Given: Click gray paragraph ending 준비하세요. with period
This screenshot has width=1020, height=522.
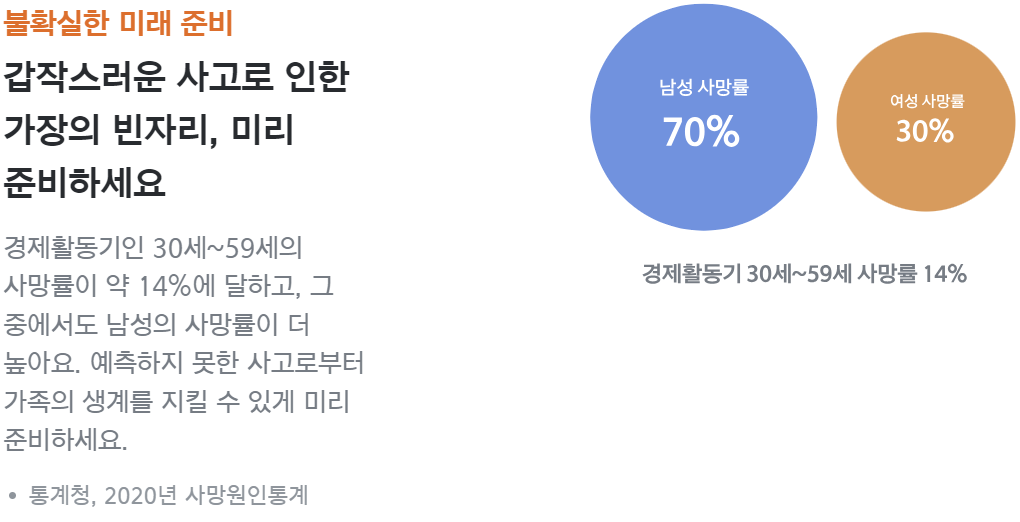Looking at the screenshot, I should [66, 440].
